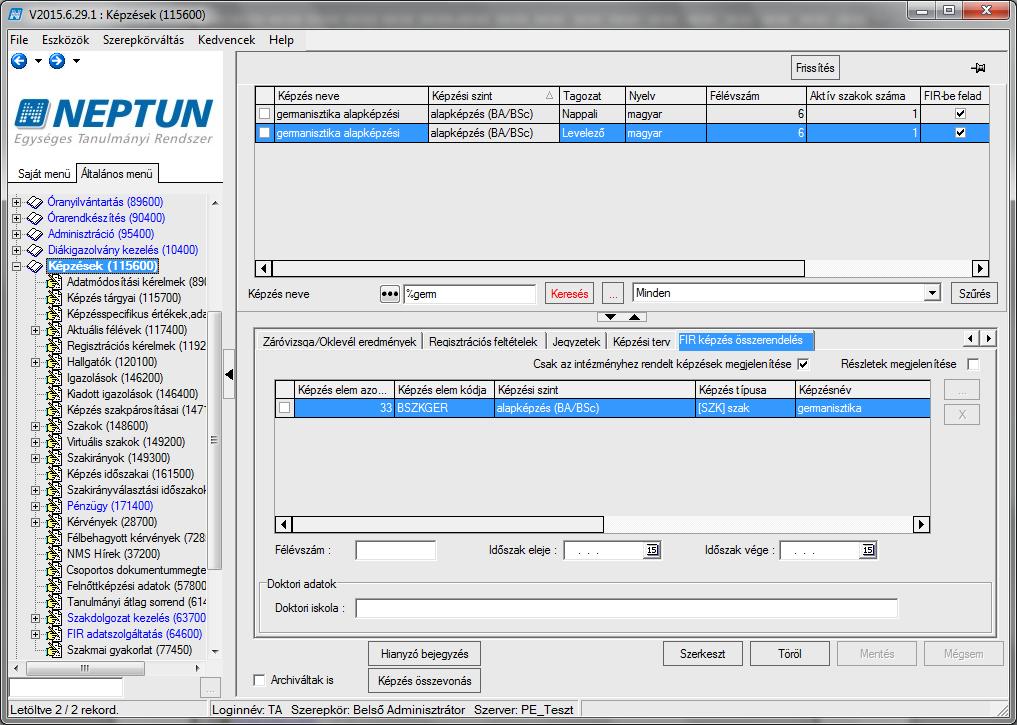Viewport: 1017px width, 725px height.
Task: Click the Frissítés button
Action: (x=815, y=68)
